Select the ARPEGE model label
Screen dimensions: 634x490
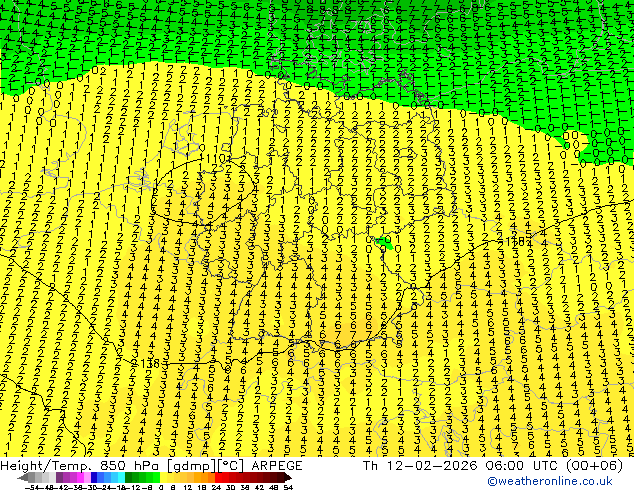(x=277, y=466)
